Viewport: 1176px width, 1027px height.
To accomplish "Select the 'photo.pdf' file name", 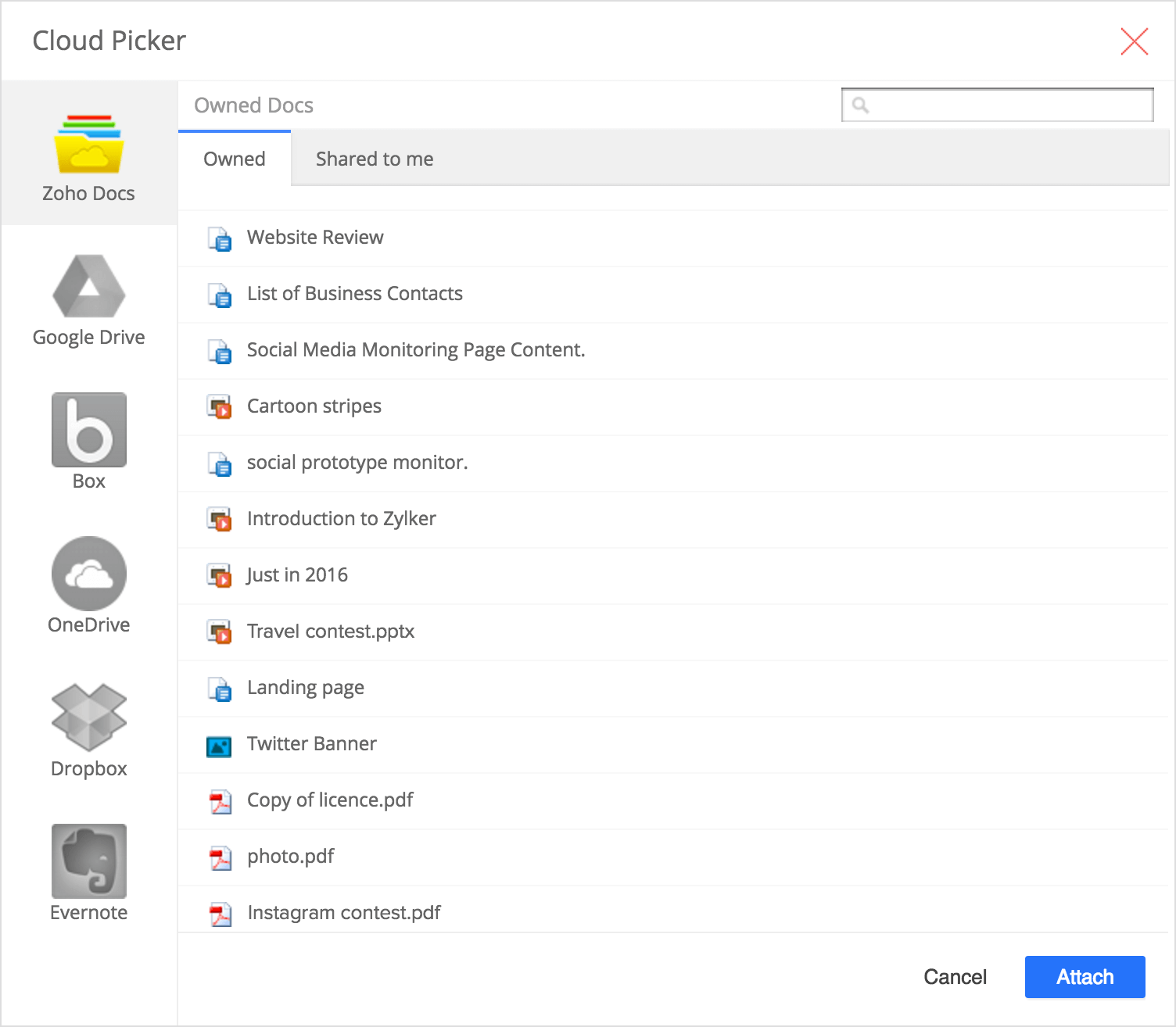I will (x=291, y=856).
